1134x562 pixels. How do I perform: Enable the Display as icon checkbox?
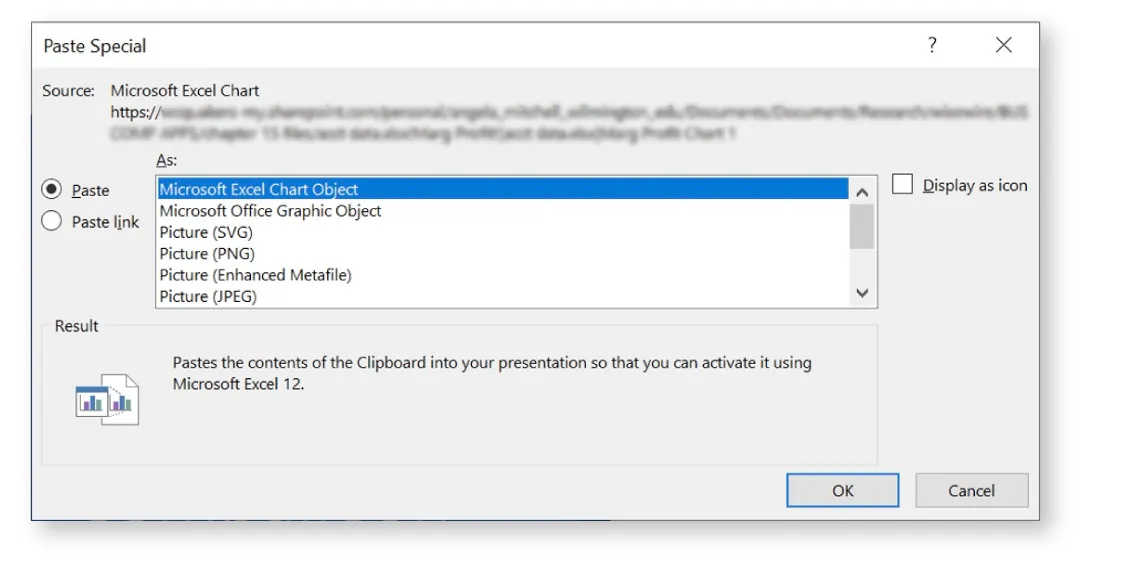[x=903, y=185]
